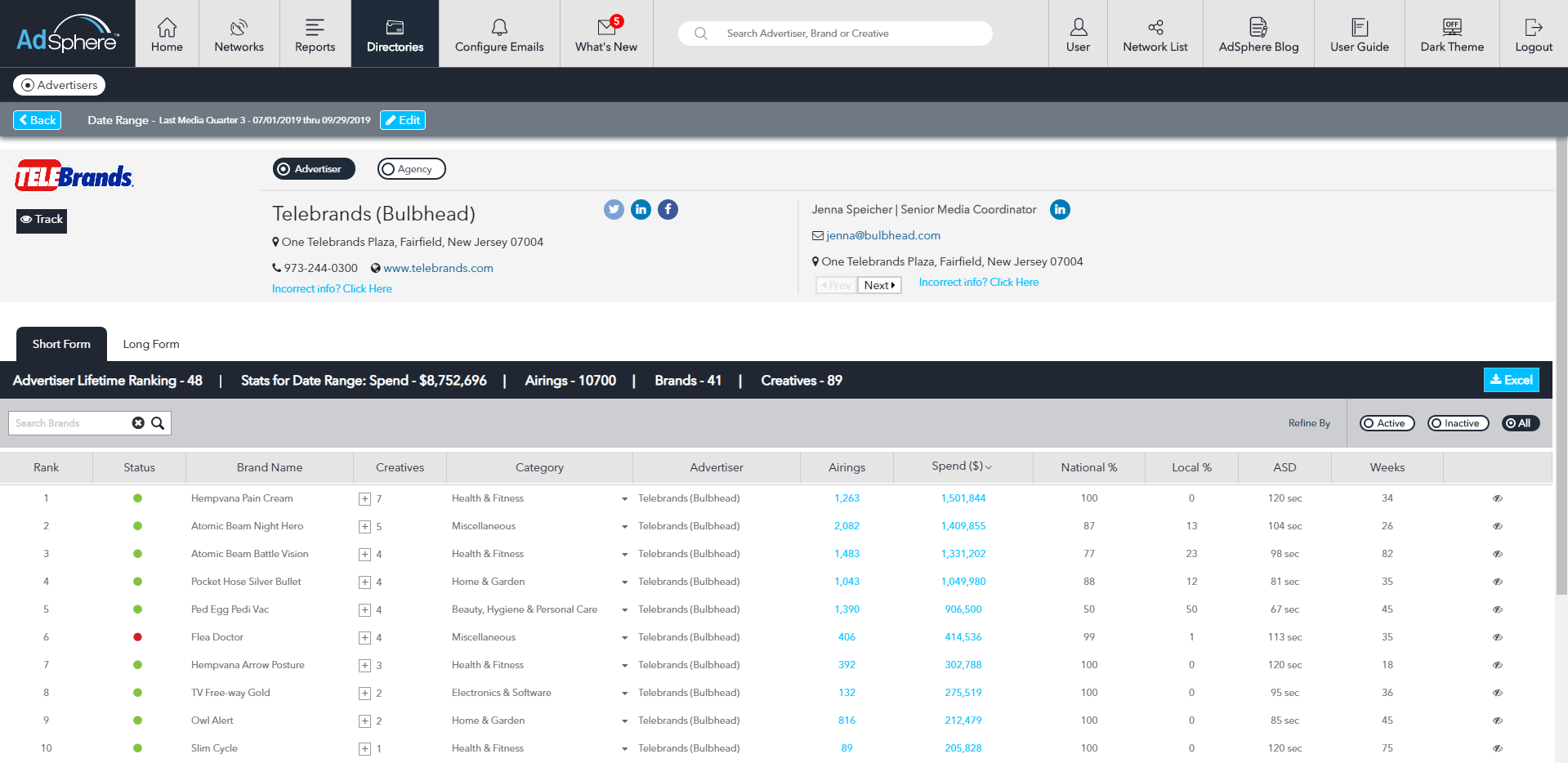1568x763 pixels.
Task: Switch to the Long Form tab
Action: coord(151,344)
